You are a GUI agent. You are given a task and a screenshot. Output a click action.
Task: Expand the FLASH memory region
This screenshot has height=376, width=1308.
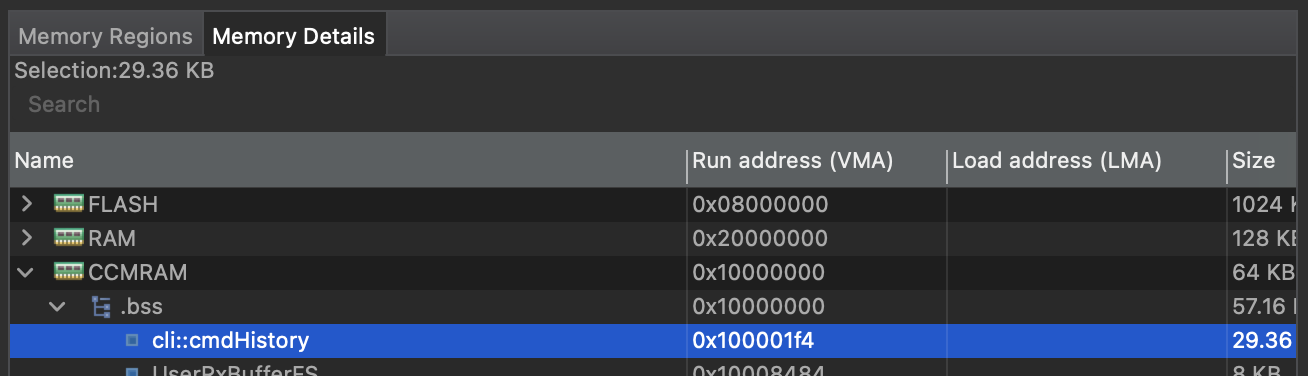pyautogui.click(x=27, y=204)
